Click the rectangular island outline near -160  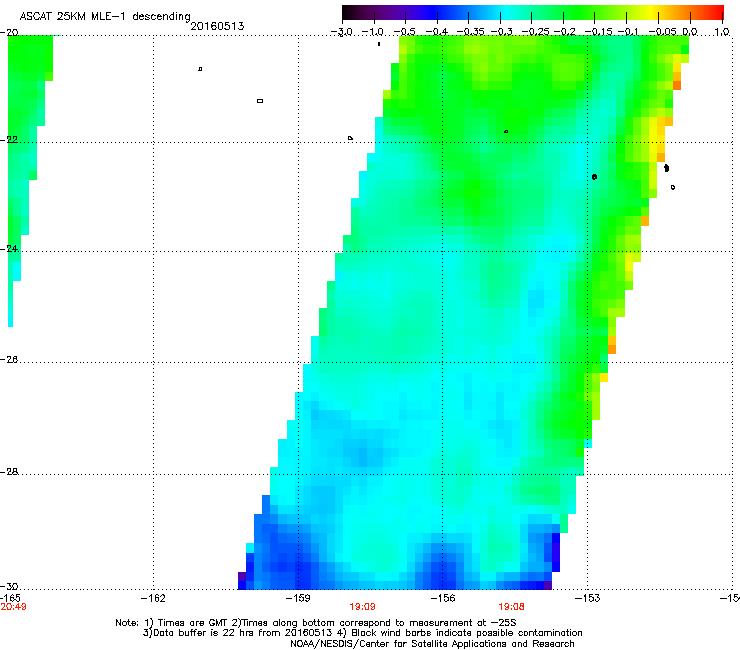(x=260, y=101)
